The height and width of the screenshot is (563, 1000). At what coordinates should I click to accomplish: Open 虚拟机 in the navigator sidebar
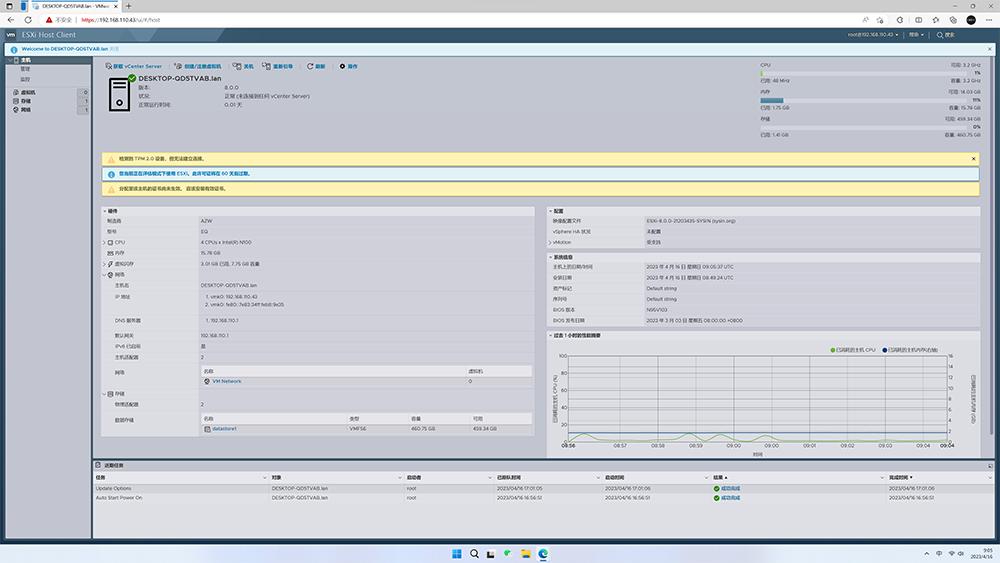click(x=27, y=92)
